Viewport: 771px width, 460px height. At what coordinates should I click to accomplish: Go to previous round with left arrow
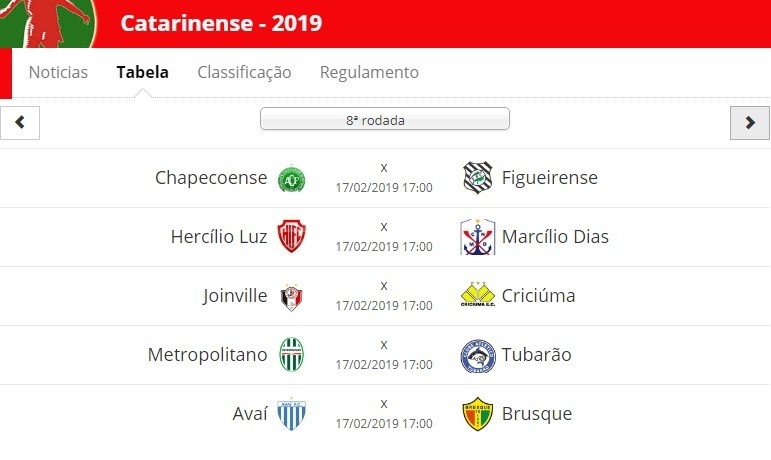pos(20,122)
